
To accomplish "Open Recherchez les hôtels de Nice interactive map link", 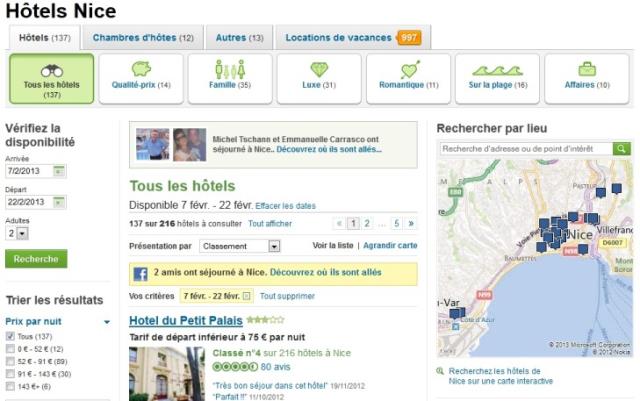I will (x=500, y=376).
